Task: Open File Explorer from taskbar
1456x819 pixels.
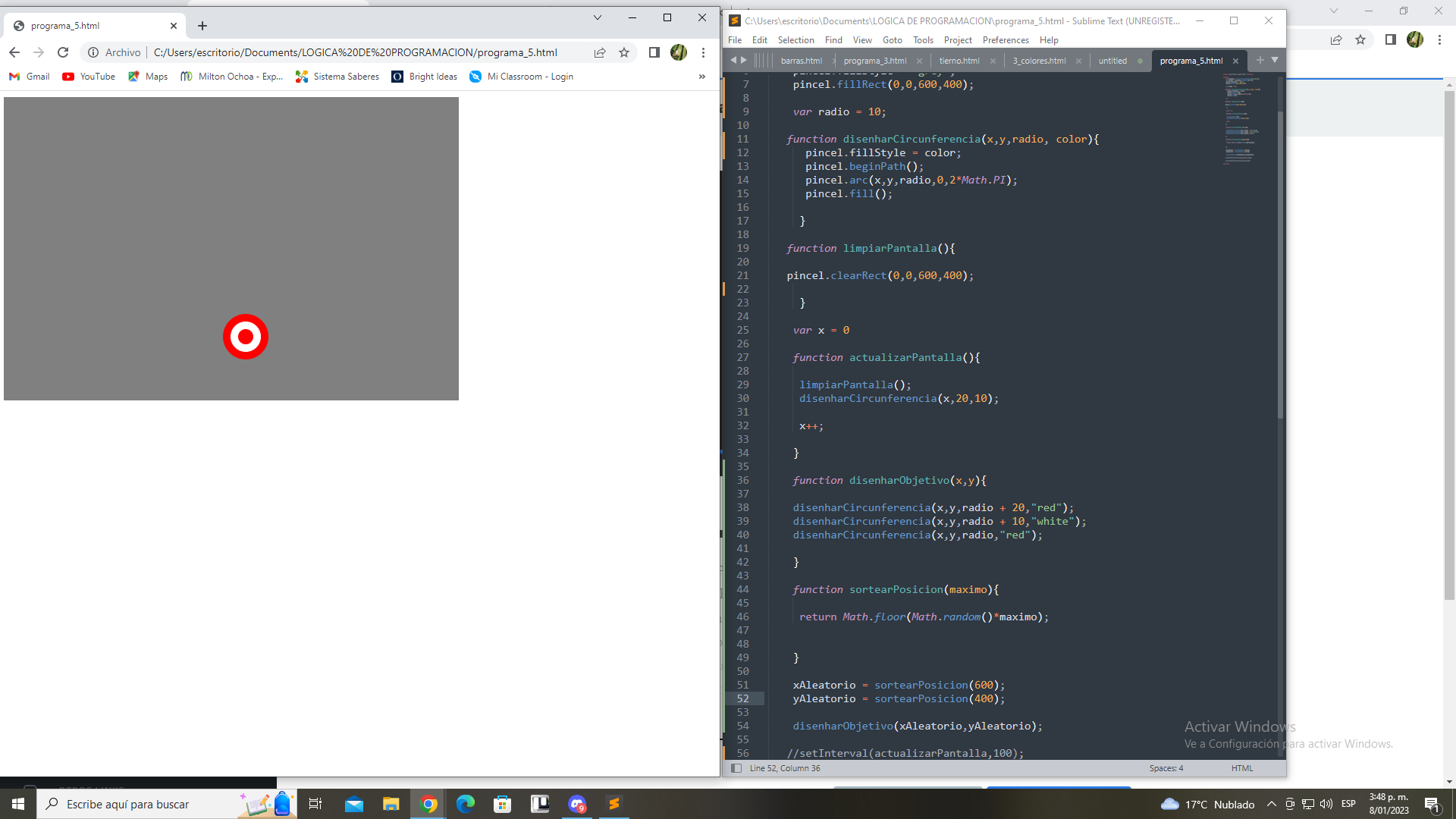Action: point(391,804)
